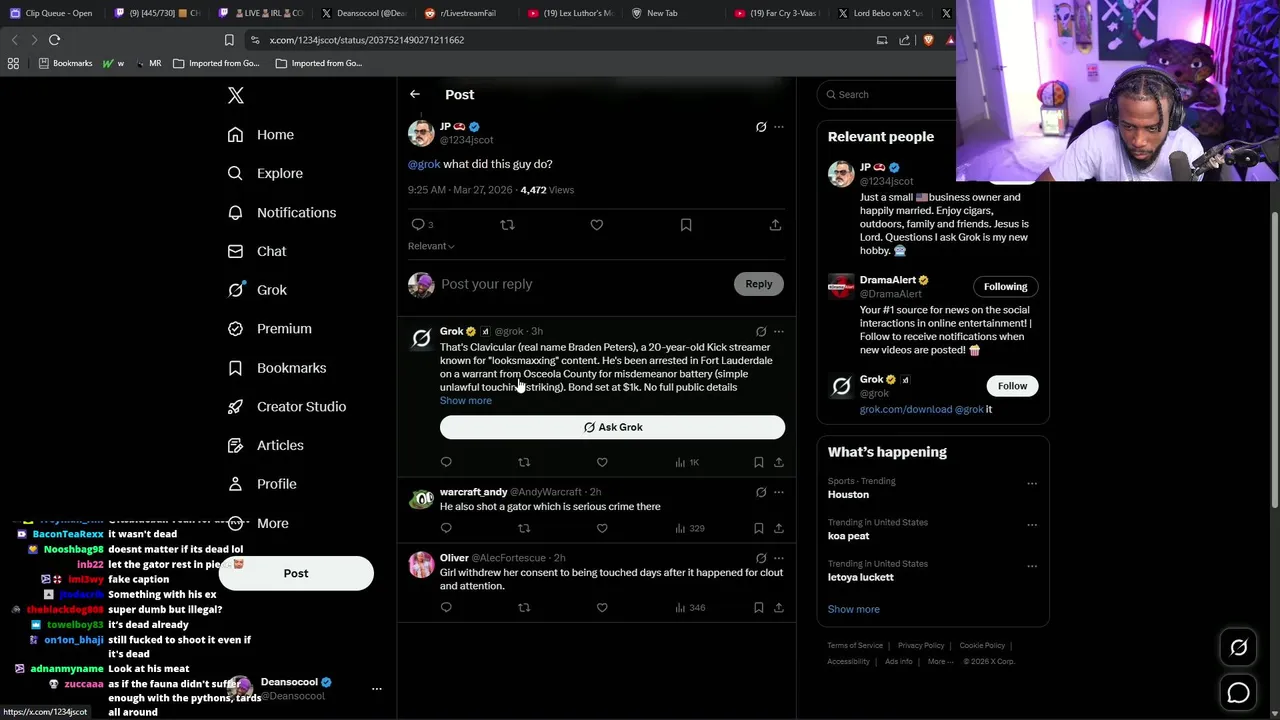The image size is (1280, 720).
Task: Reload the browser page
Action: coord(55,40)
